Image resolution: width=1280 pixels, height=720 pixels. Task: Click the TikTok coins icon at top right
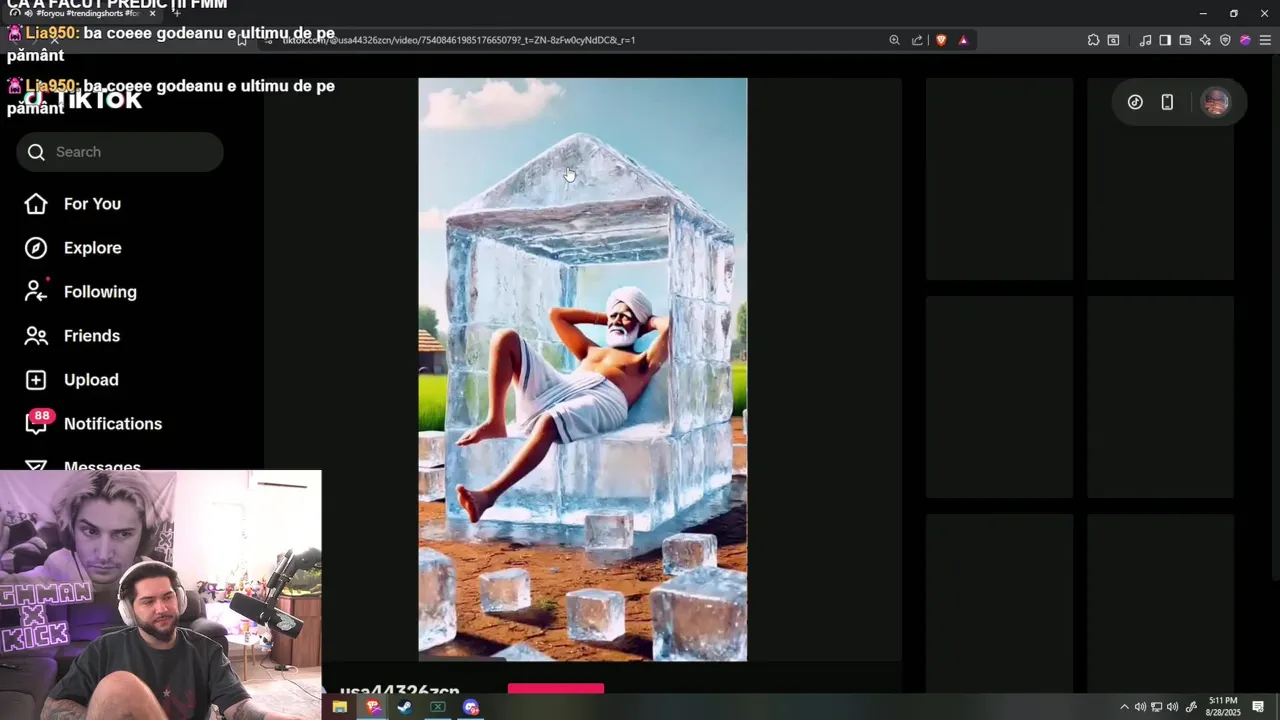tap(1135, 102)
